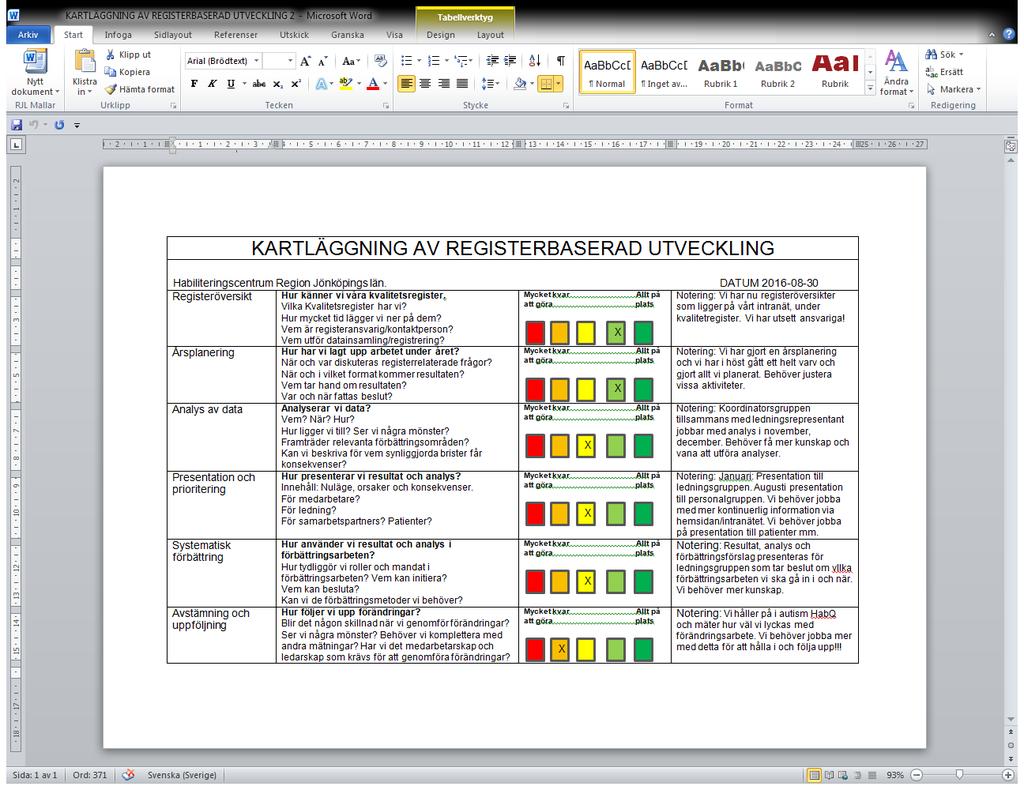Screen dimensions: 1024x790
Task: Center-align the paragraph
Action: point(425,84)
